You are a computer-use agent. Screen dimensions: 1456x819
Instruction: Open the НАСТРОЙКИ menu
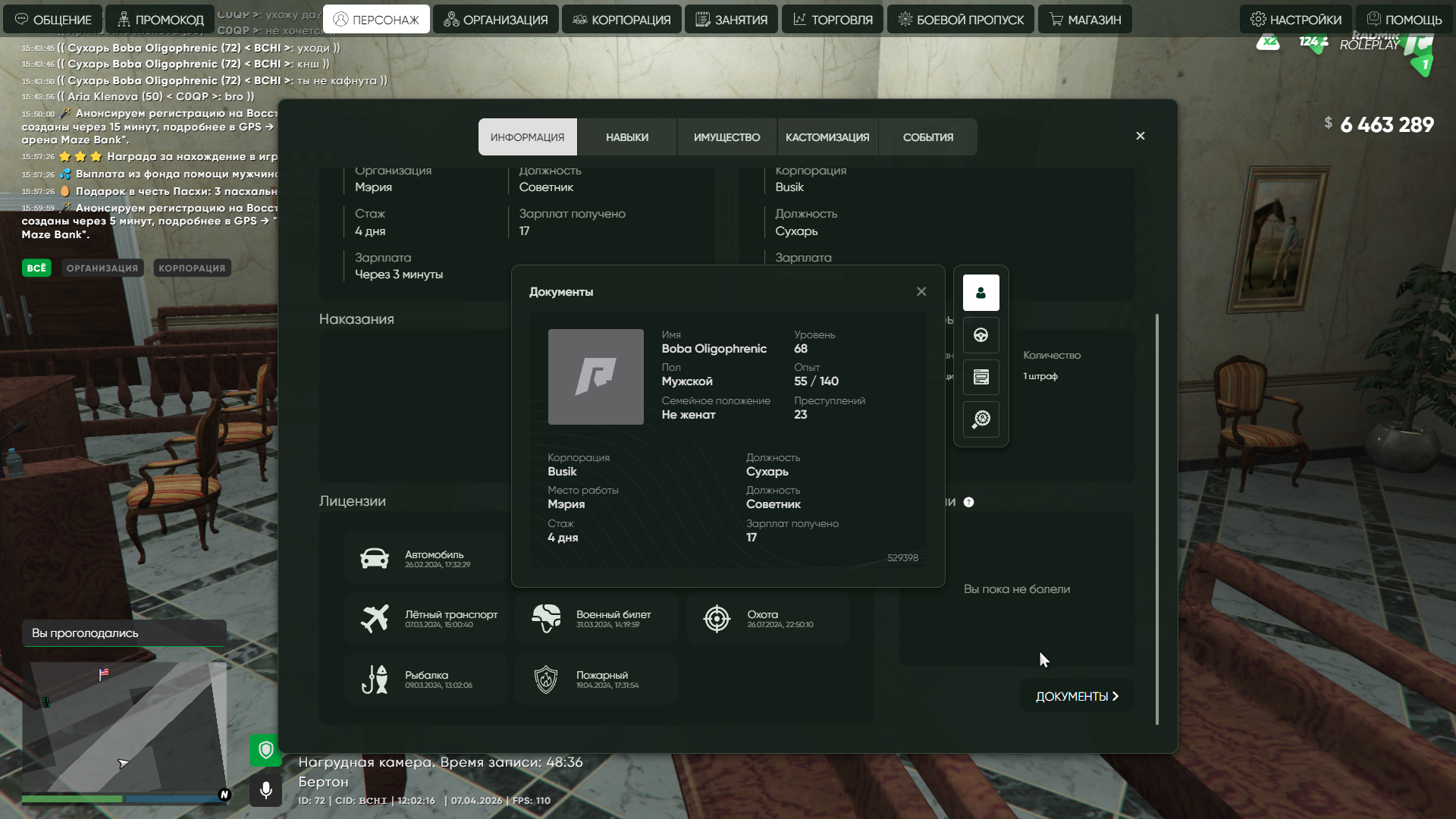click(x=1295, y=20)
